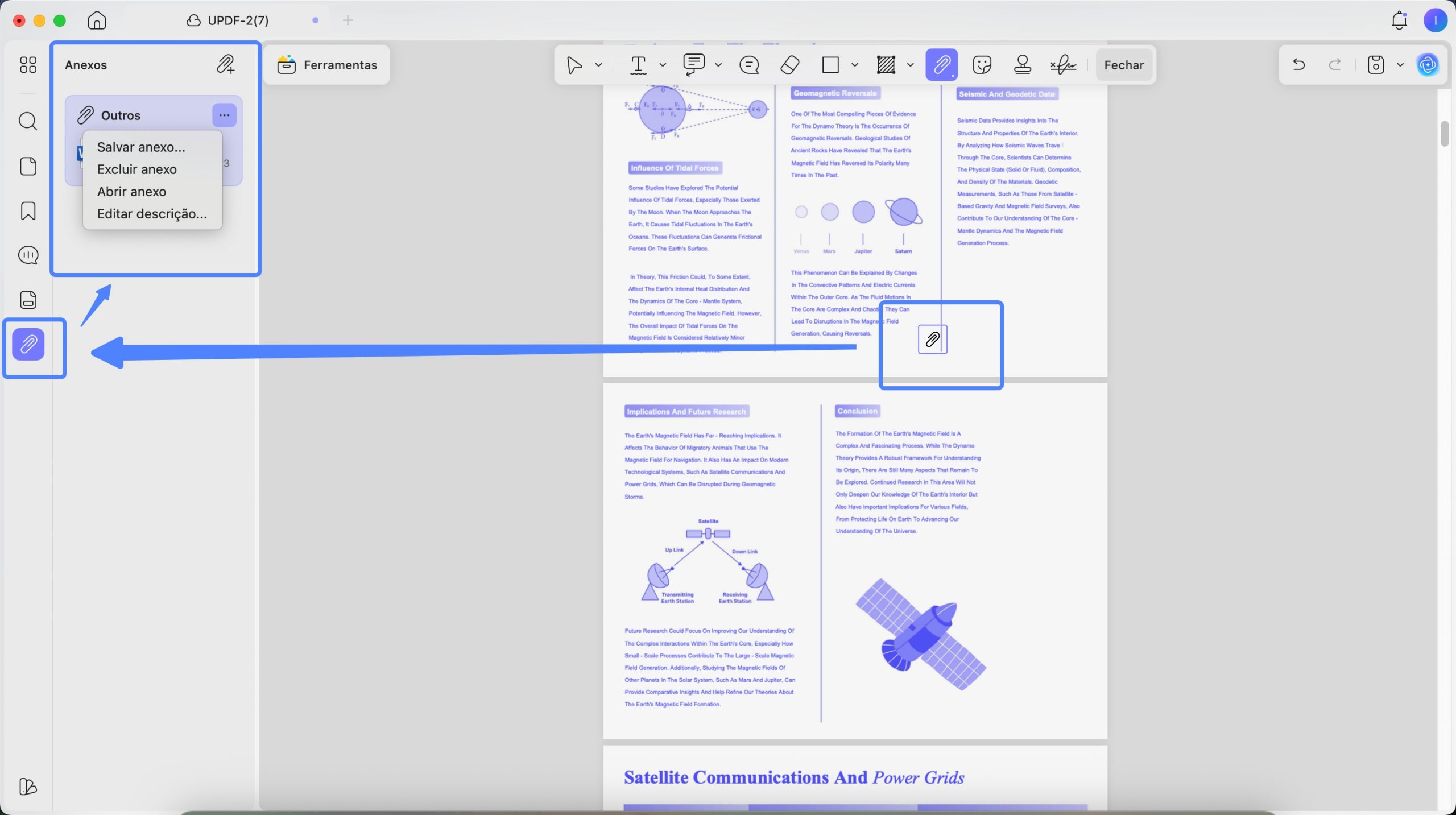Open the home screen icon
Image resolution: width=1456 pixels, height=815 pixels.
[x=97, y=20]
